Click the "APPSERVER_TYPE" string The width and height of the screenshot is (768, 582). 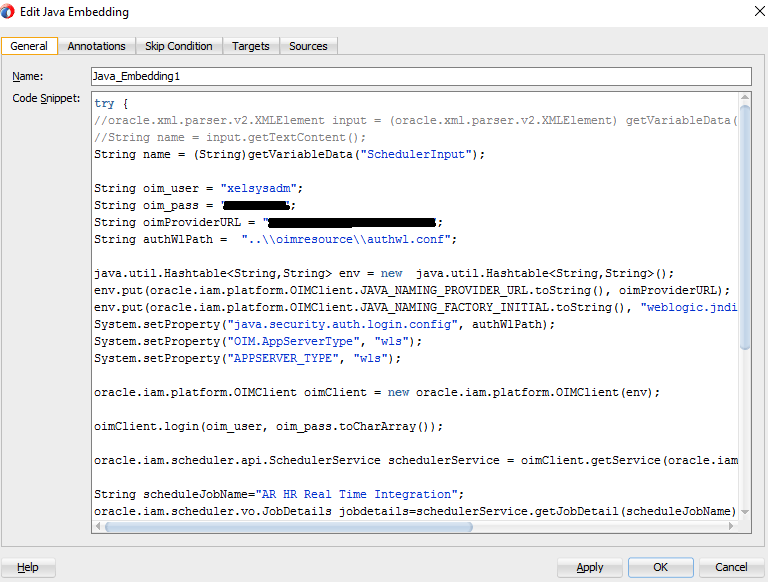[283, 358]
